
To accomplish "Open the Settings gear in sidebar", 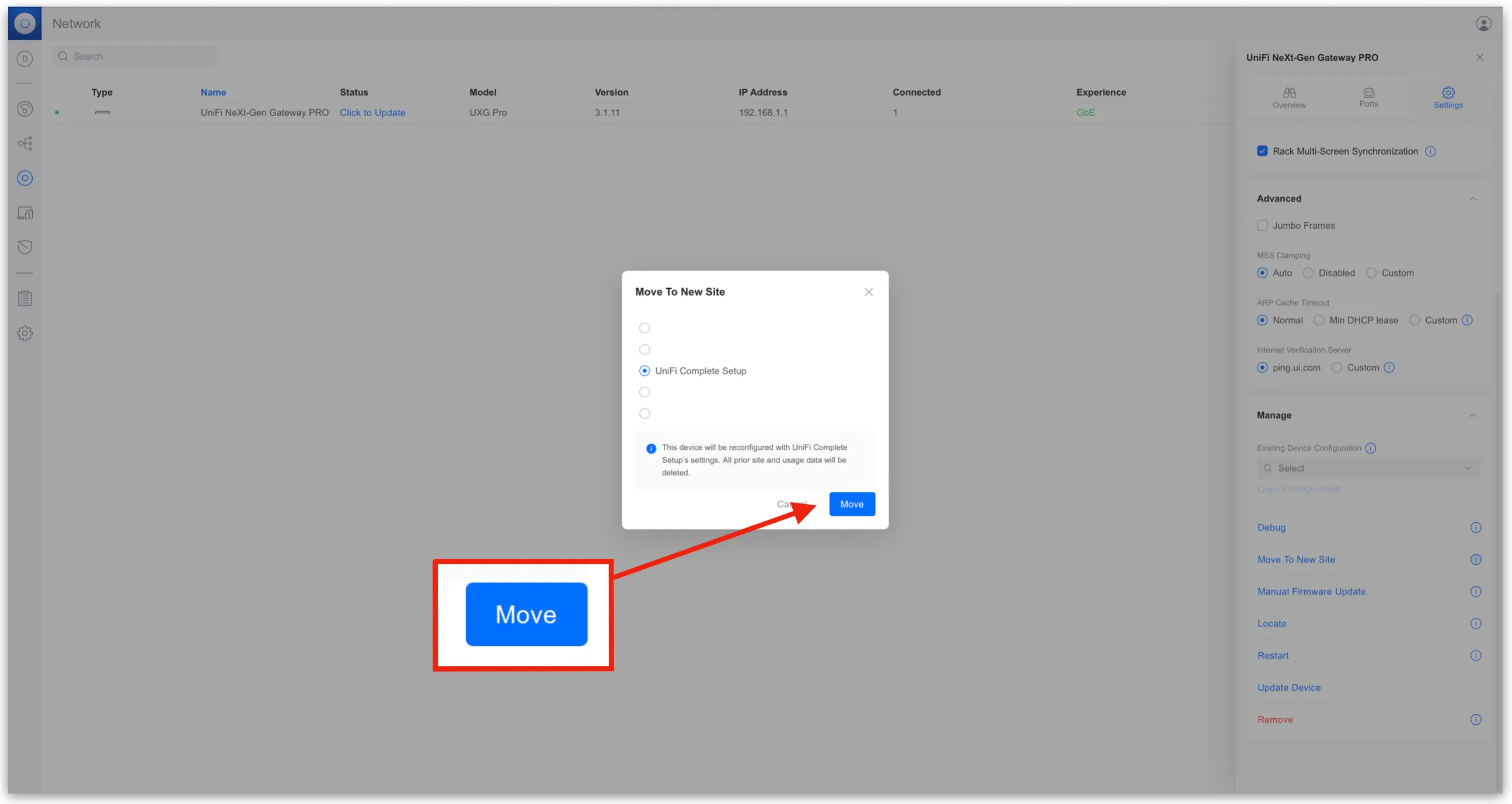I will pos(25,333).
